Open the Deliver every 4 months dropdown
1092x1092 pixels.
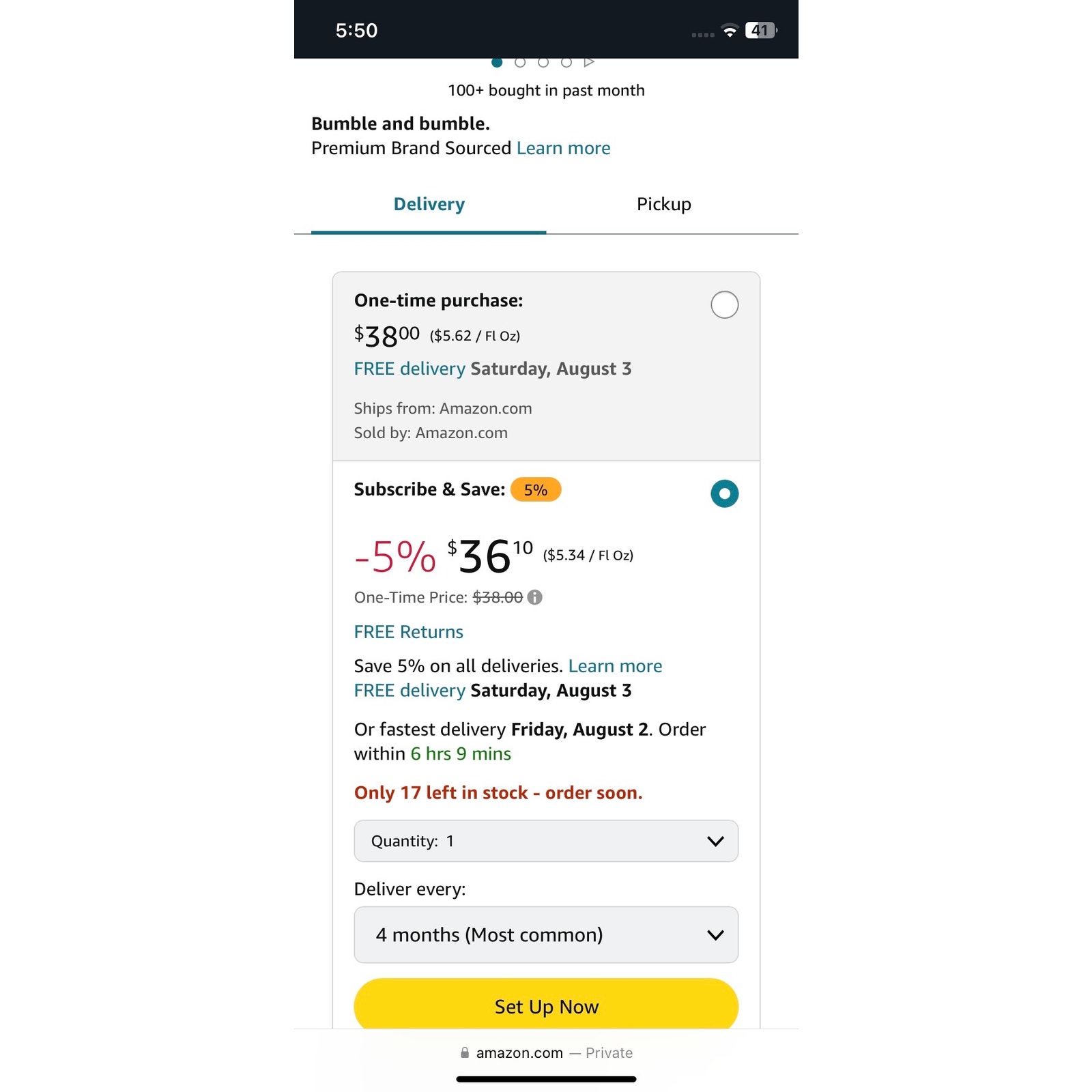coord(546,934)
